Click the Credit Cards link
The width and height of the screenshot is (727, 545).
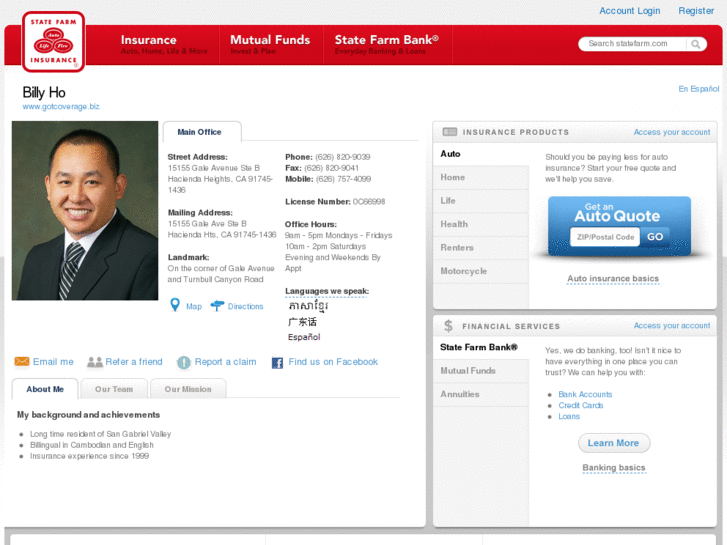pyautogui.click(x=580, y=405)
